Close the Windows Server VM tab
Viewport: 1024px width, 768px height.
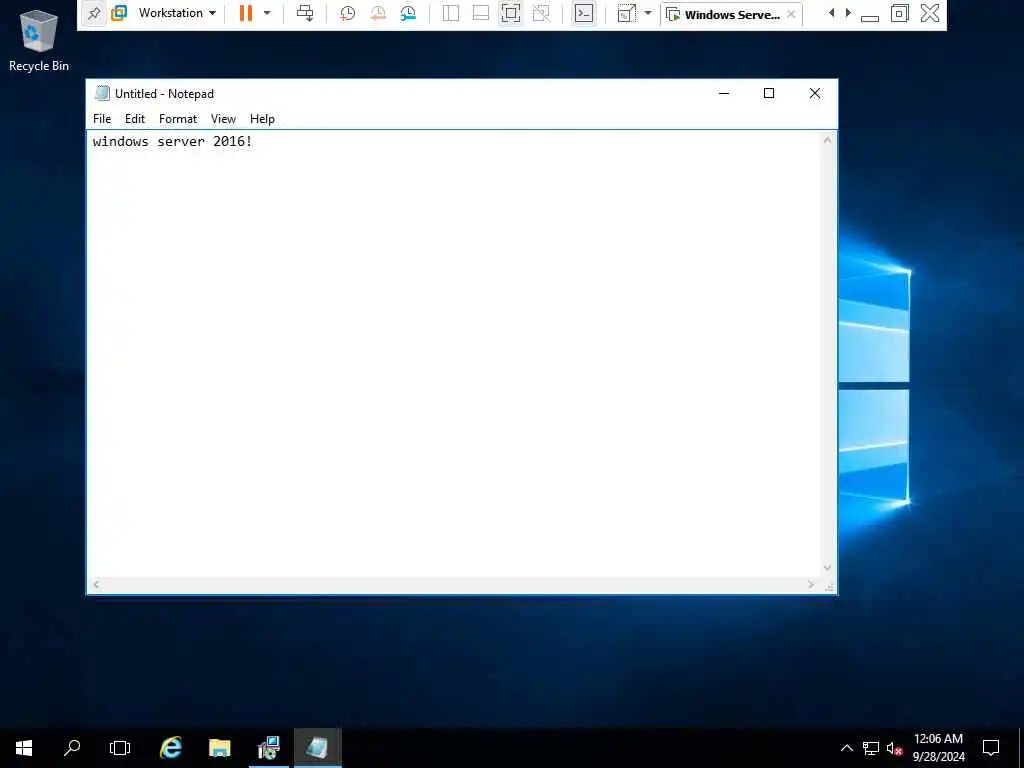coord(791,14)
